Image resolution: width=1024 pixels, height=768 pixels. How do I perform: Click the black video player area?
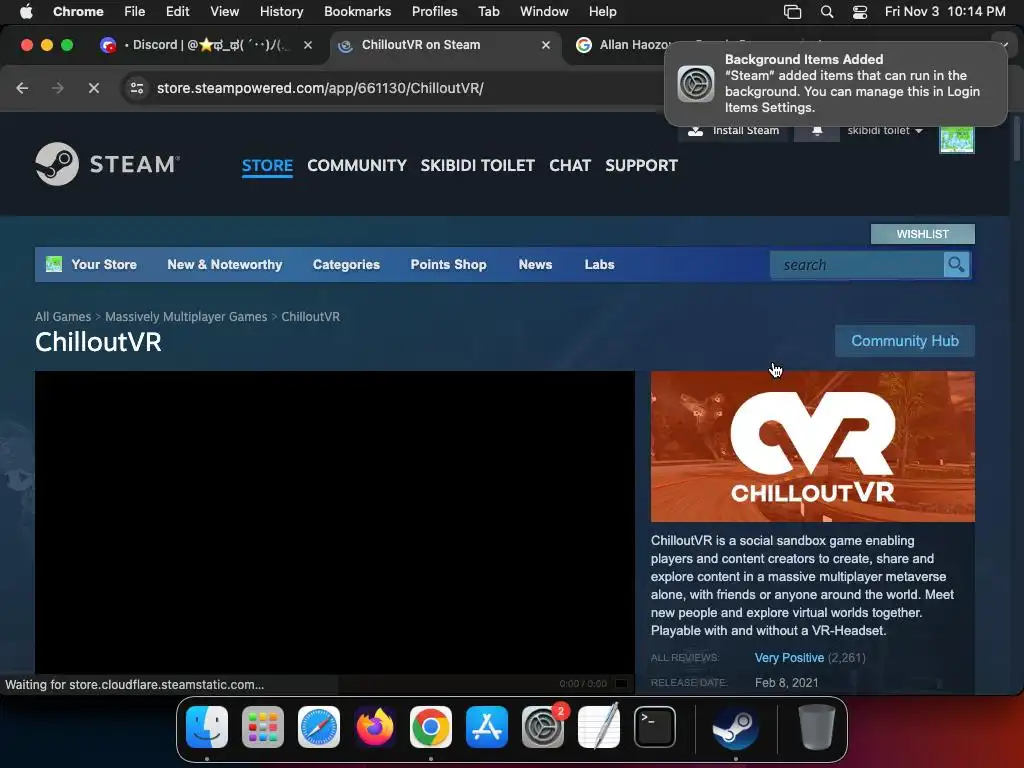click(334, 522)
